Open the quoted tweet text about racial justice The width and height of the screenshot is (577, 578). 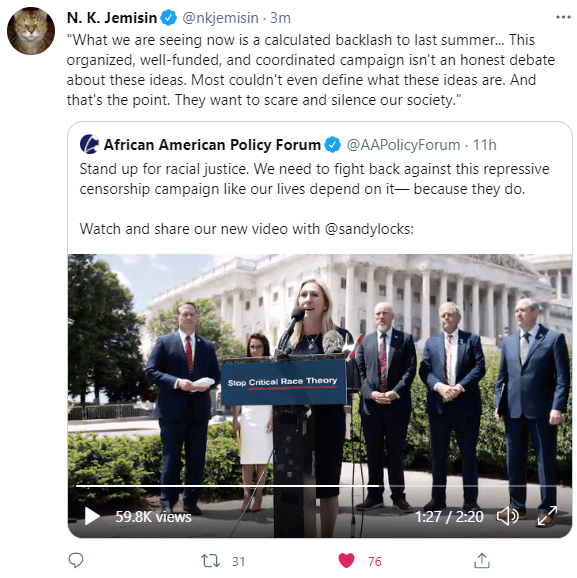coord(314,179)
